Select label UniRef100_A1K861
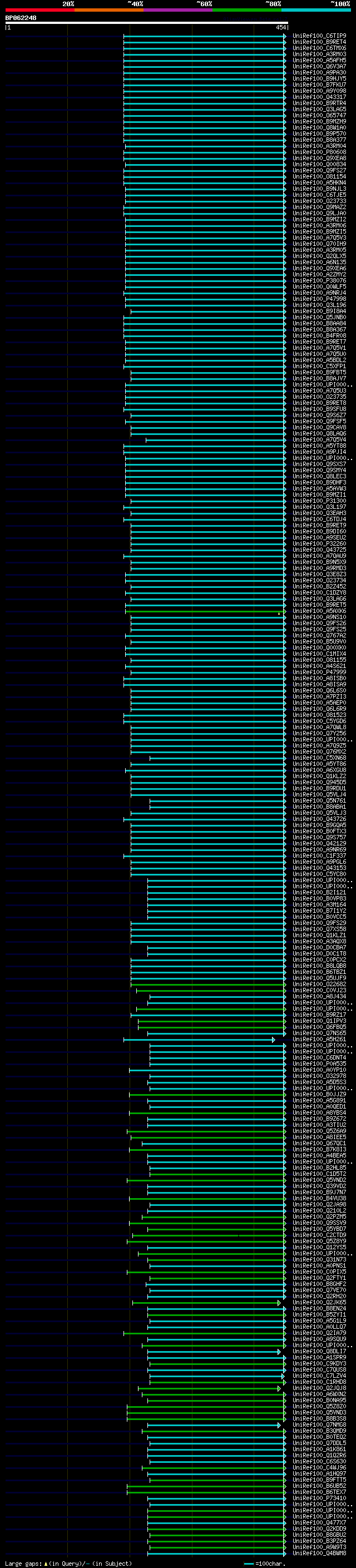The height and width of the screenshot is (1568, 356). 319,1450
